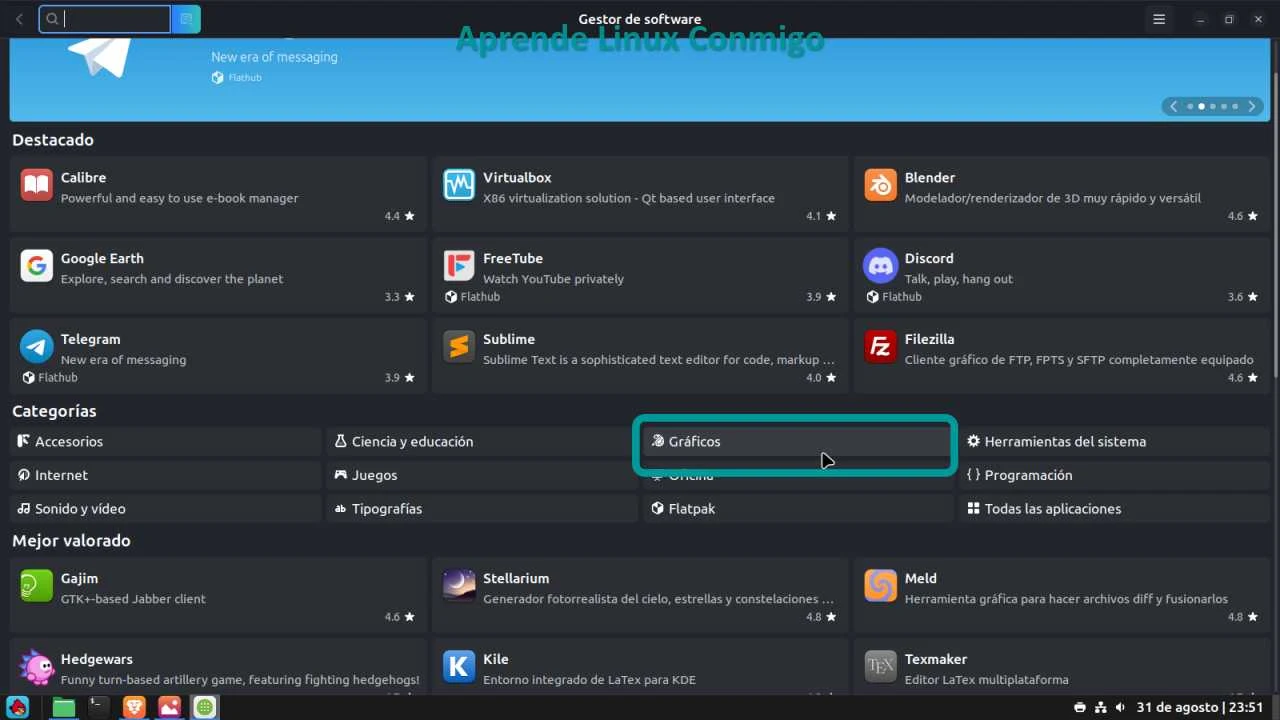The width and height of the screenshot is (1280, 720).
Task: Open the image viewer taskbar icon
Action: (169, 708)
